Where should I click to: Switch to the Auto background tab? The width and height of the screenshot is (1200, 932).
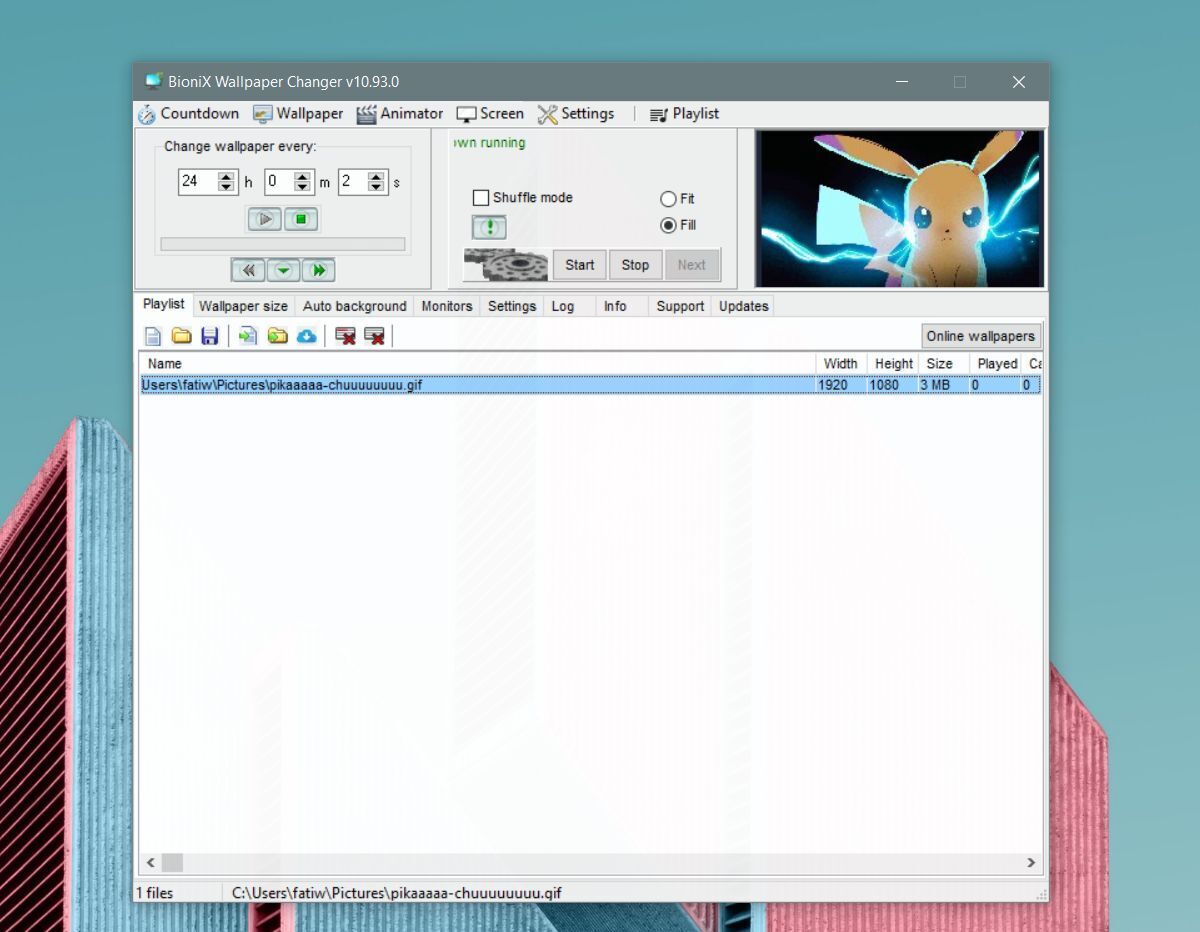pos(354,306)
